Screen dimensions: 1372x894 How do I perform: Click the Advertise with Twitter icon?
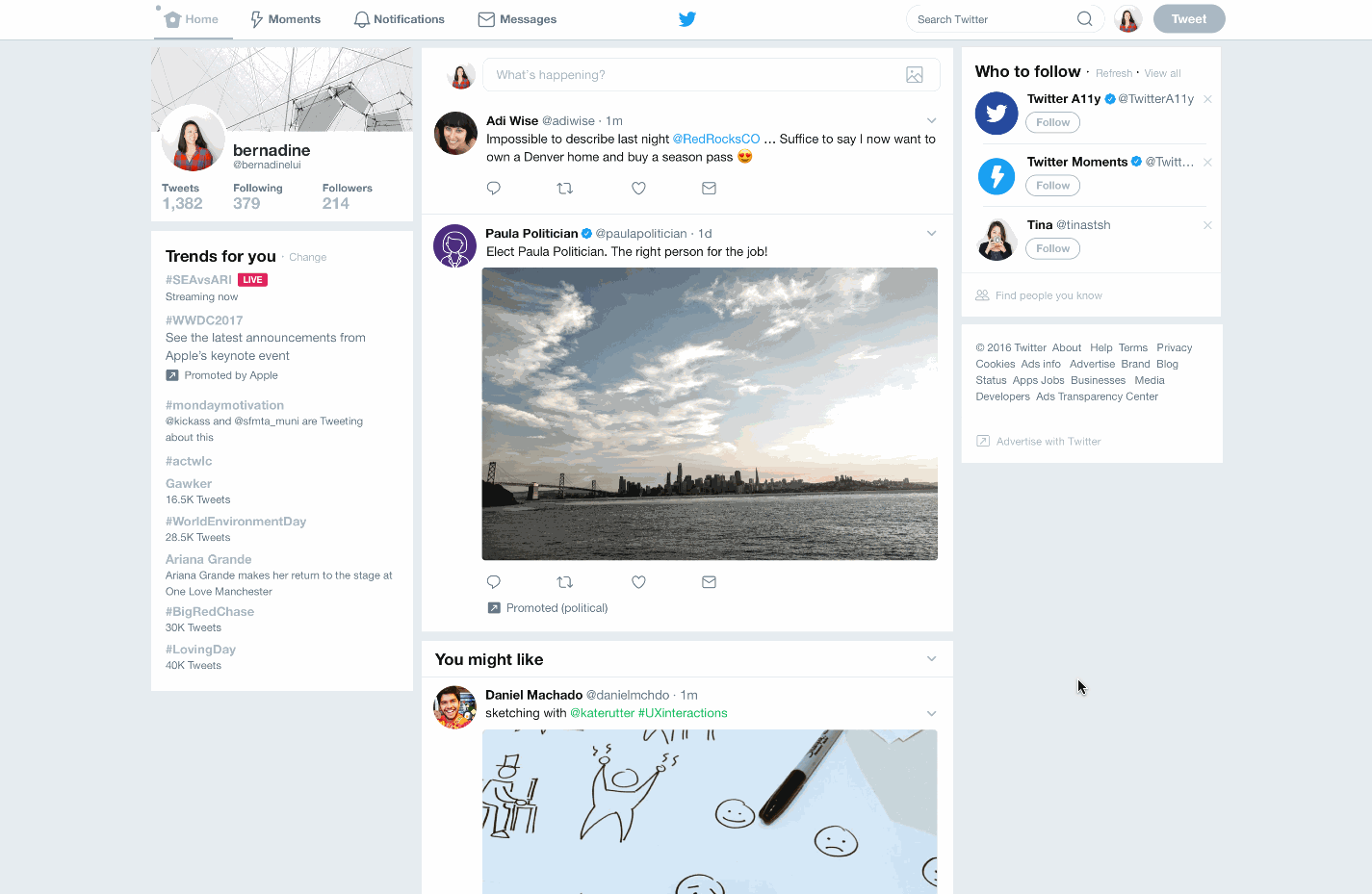pos(983,442)
